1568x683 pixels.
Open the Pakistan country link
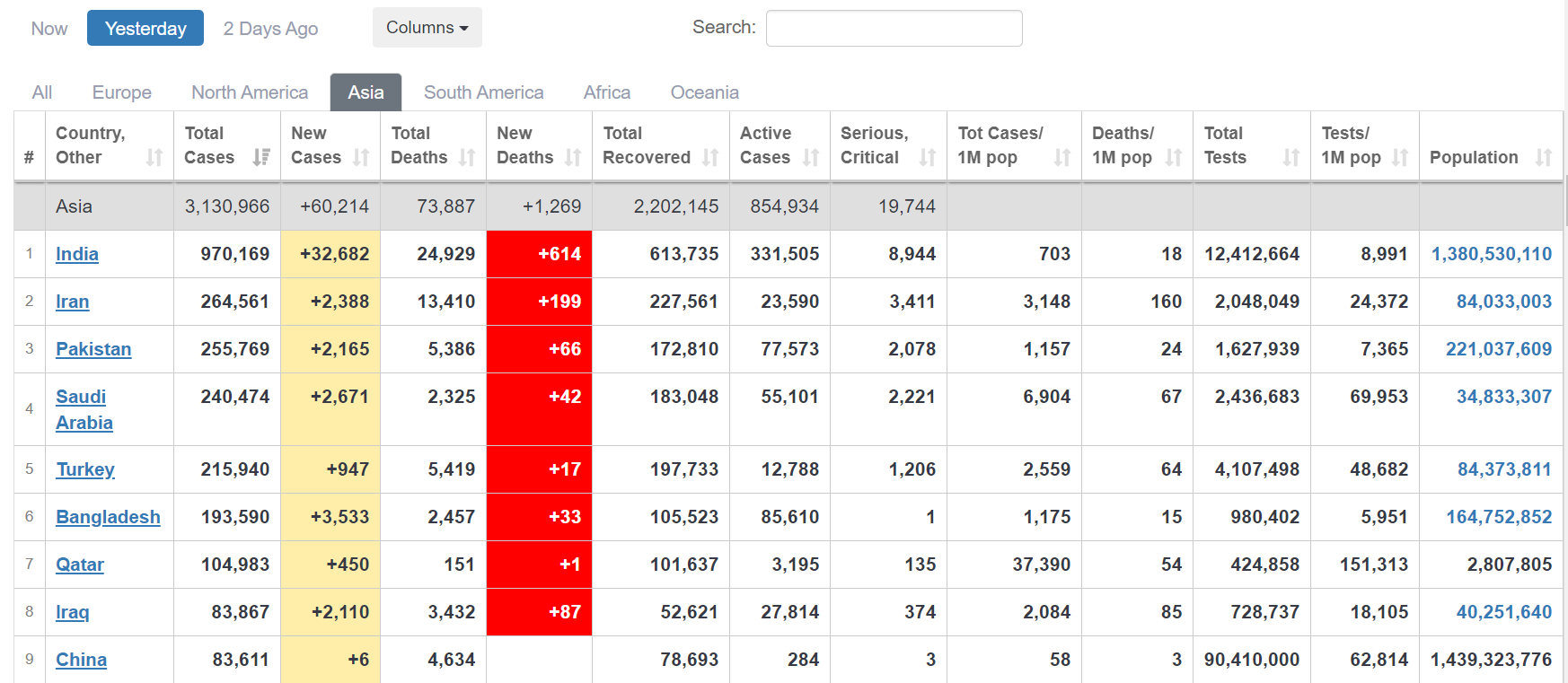click(93, 349)
